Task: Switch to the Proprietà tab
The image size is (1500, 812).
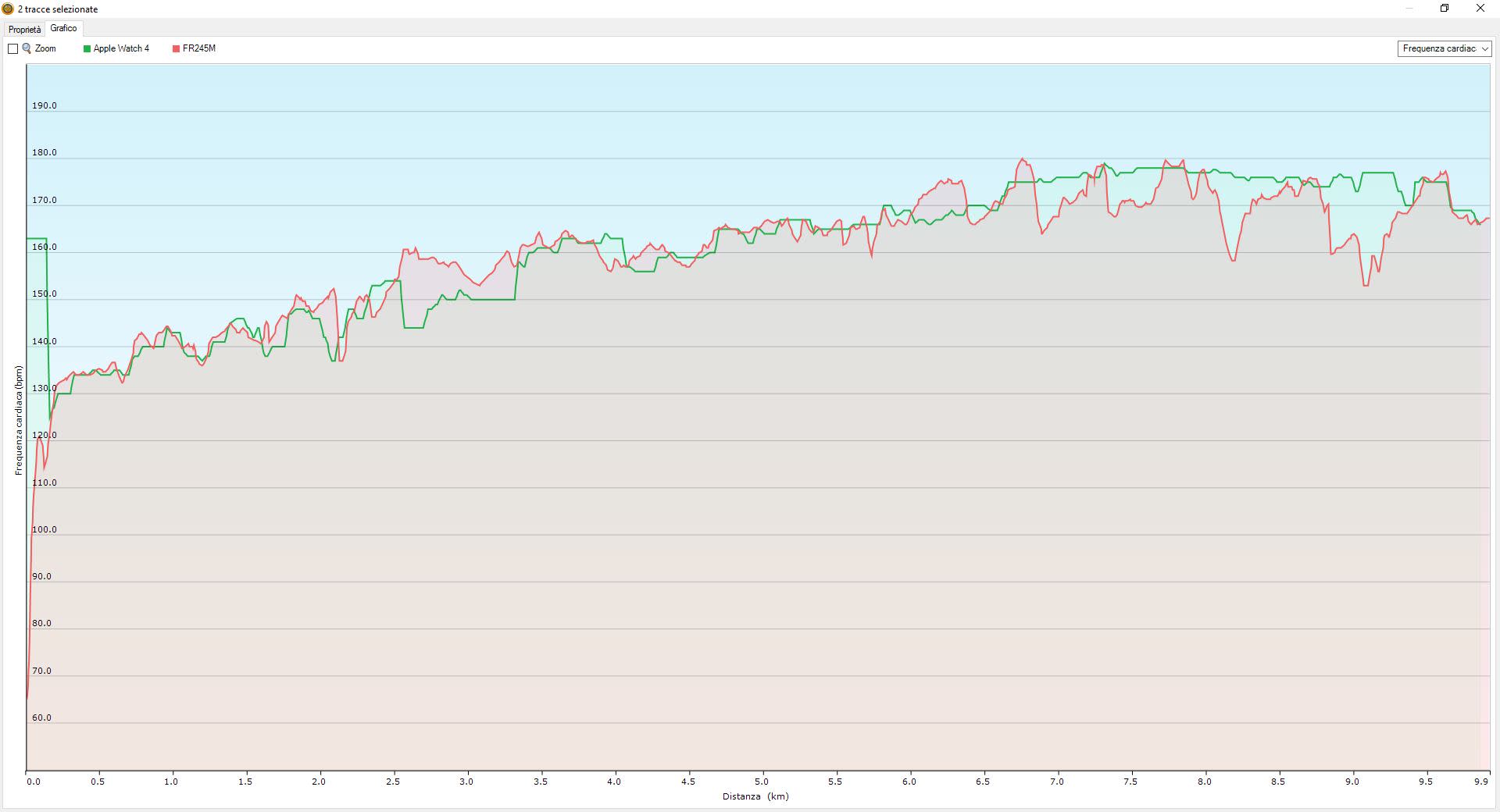Action: tap(24, 29)
